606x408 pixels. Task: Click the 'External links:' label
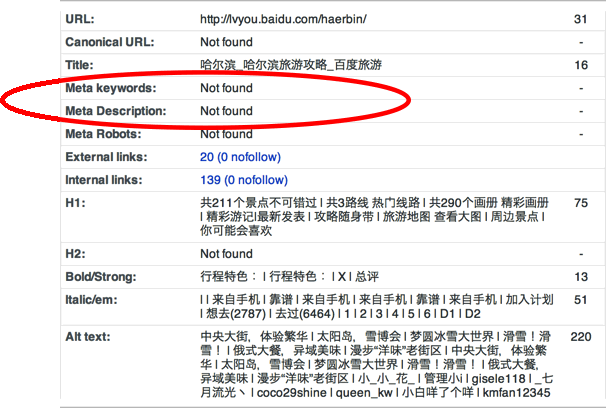(107, 157)
